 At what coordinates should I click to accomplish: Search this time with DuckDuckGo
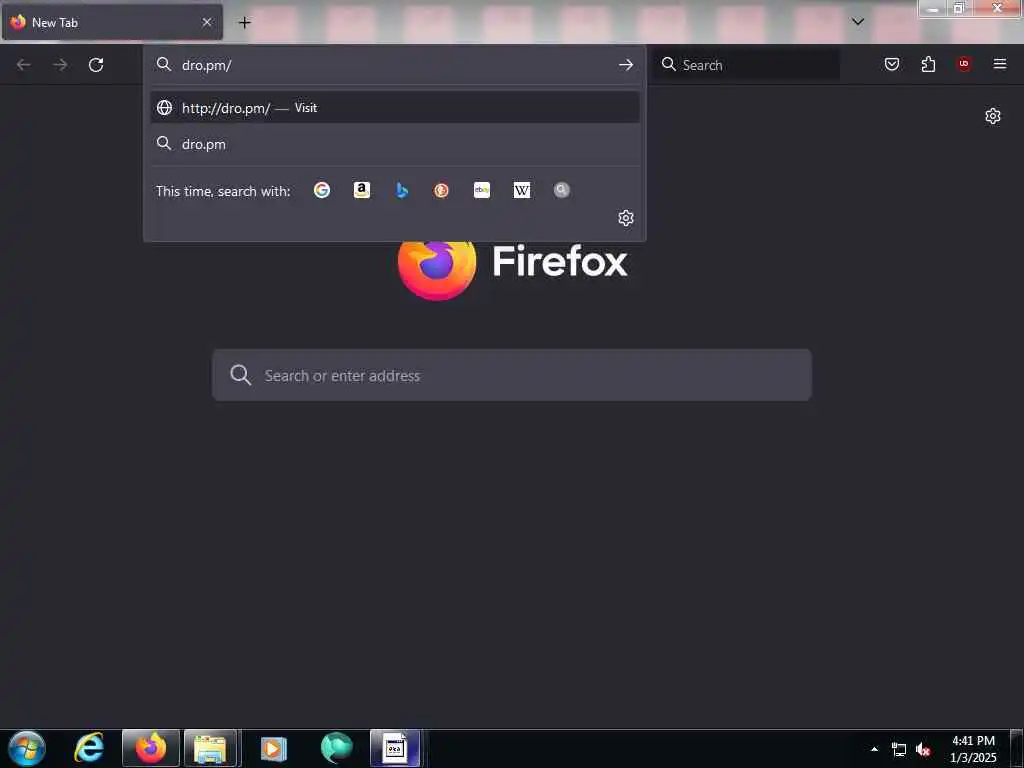coord(441,190)
